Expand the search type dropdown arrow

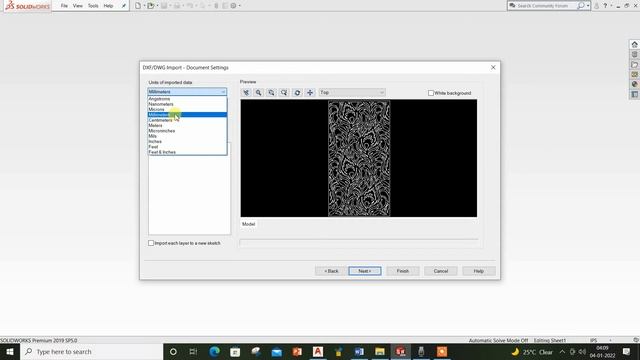point(588,6)
